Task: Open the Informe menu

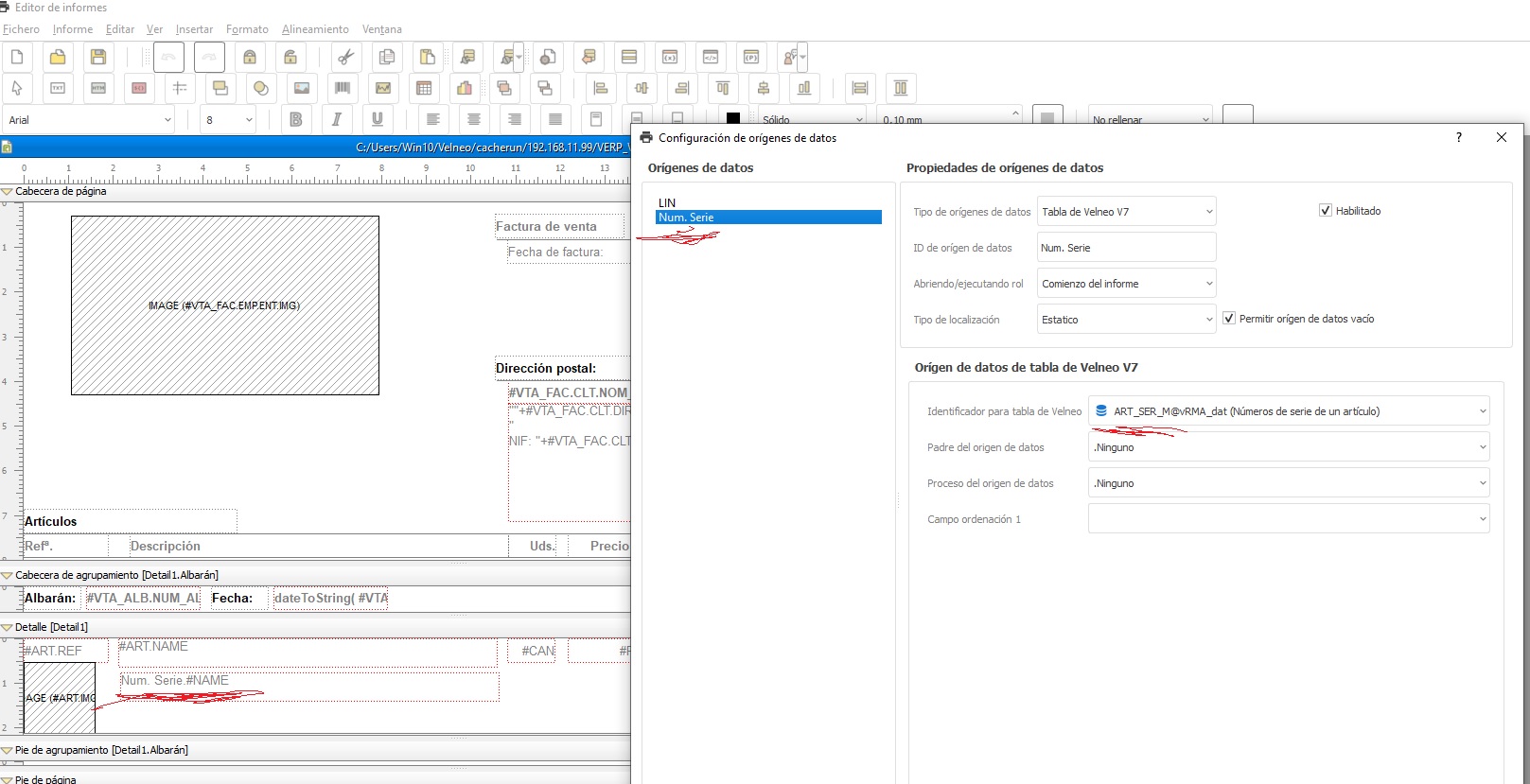Action: [72, 29]
